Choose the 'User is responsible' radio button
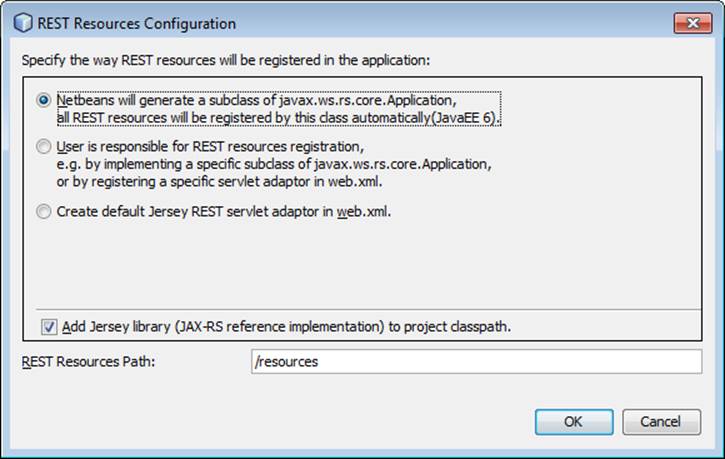The width and height of the screenshot is (725, 459). pyautogui.click(x=43, y=147)
